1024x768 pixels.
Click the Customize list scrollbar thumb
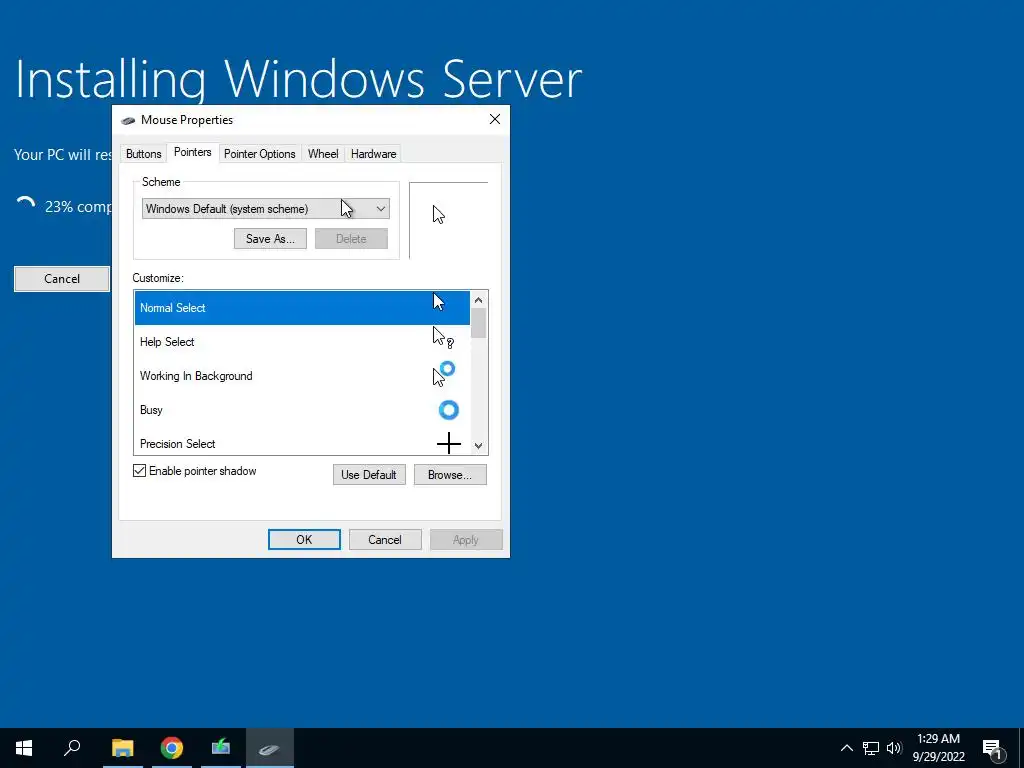coord(479,323)
